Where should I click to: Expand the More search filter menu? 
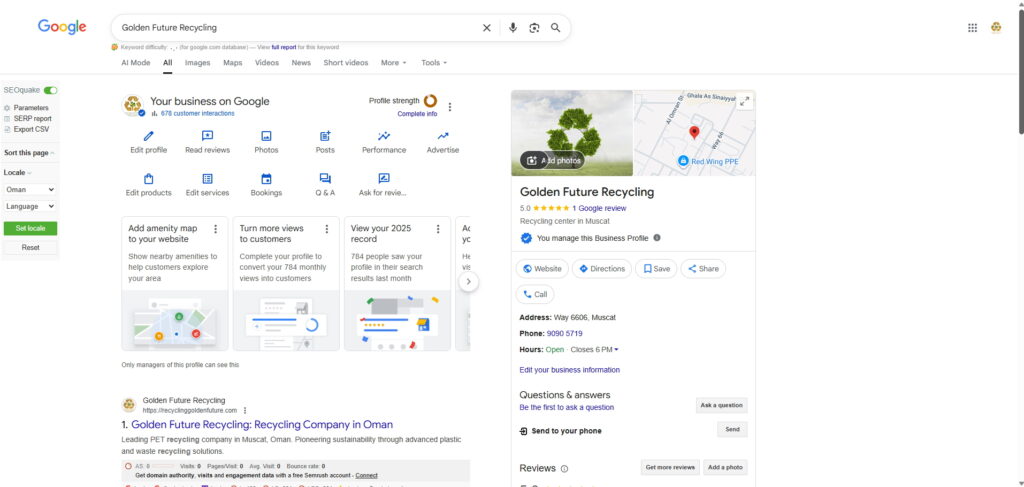[393, 63]
